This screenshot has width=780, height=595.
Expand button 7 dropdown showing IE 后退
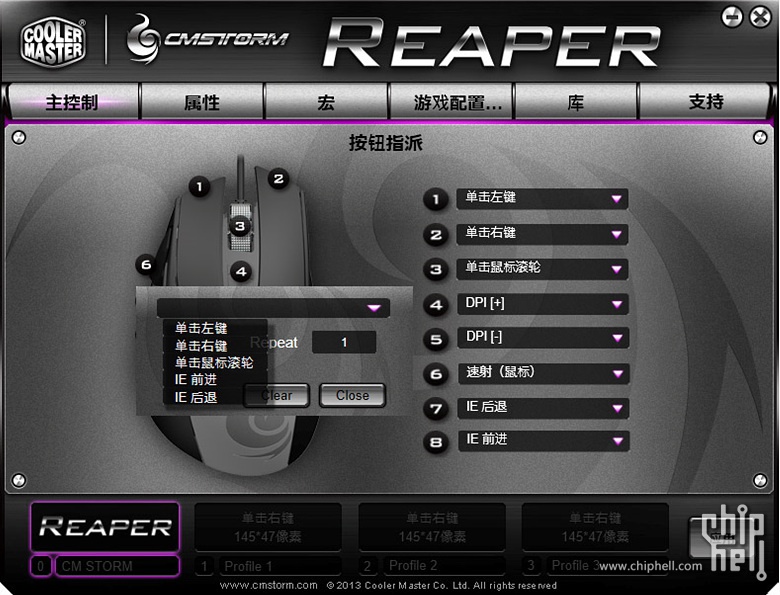coord(543,408)
